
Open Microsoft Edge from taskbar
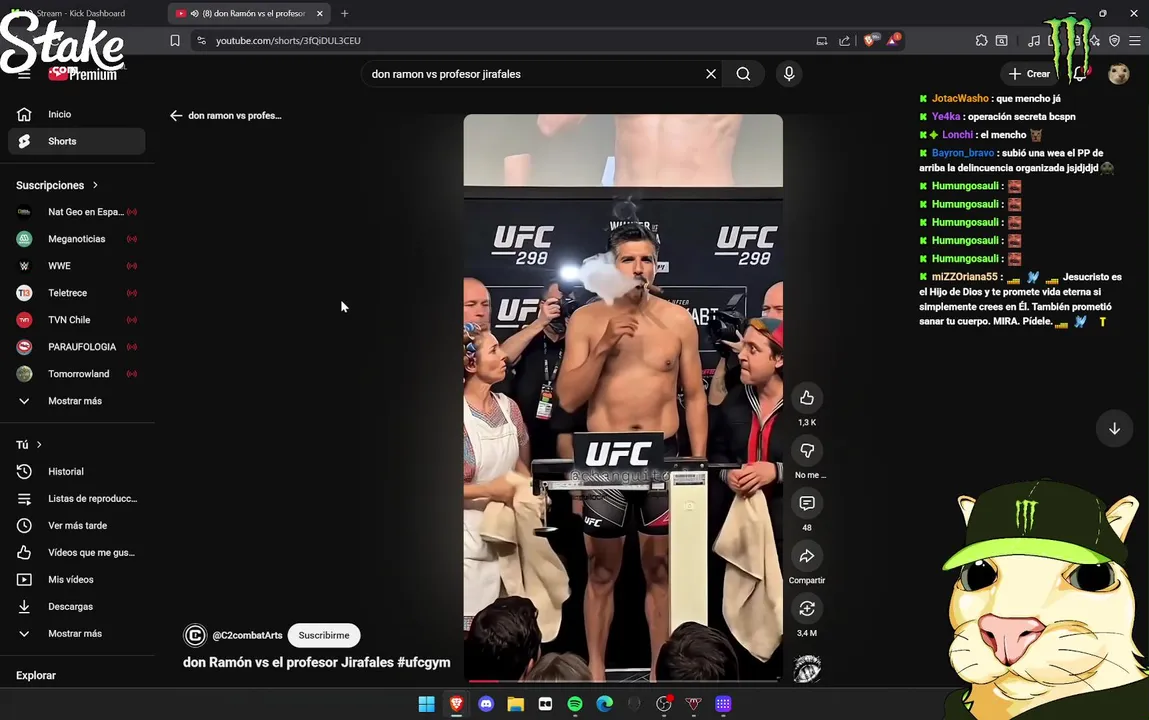605,704
